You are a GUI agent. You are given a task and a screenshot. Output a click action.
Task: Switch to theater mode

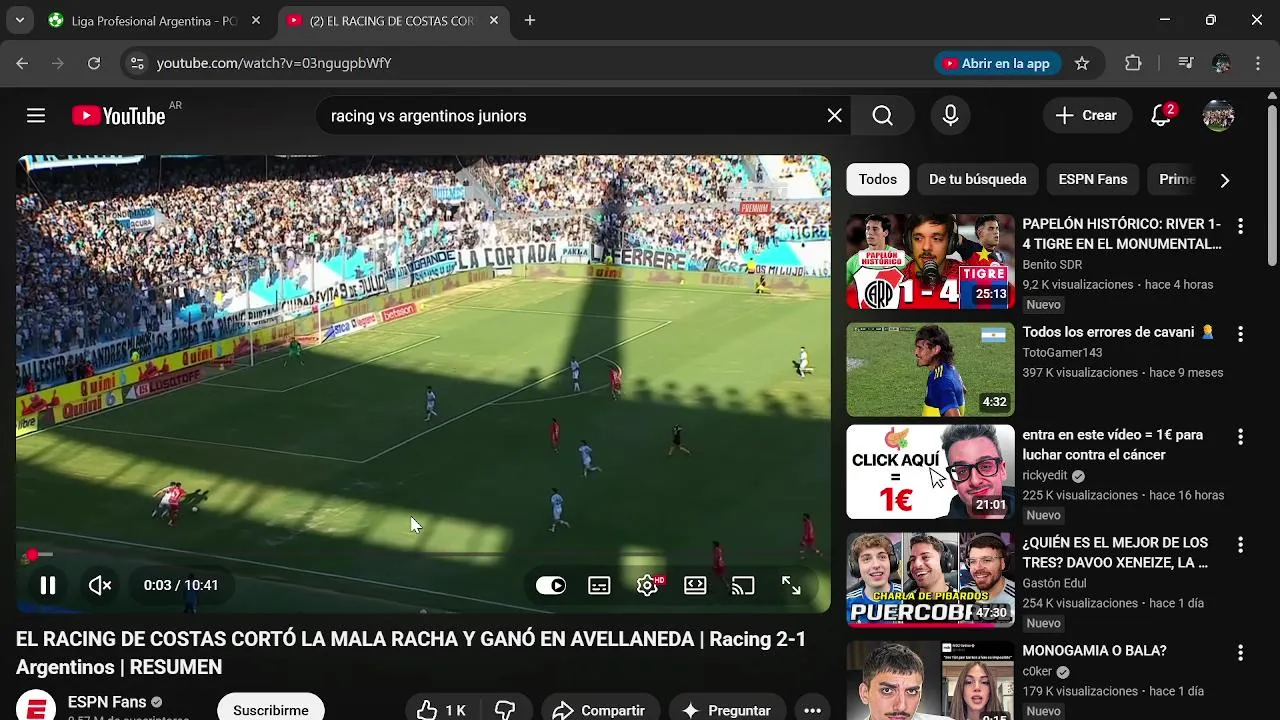[695, 586]
